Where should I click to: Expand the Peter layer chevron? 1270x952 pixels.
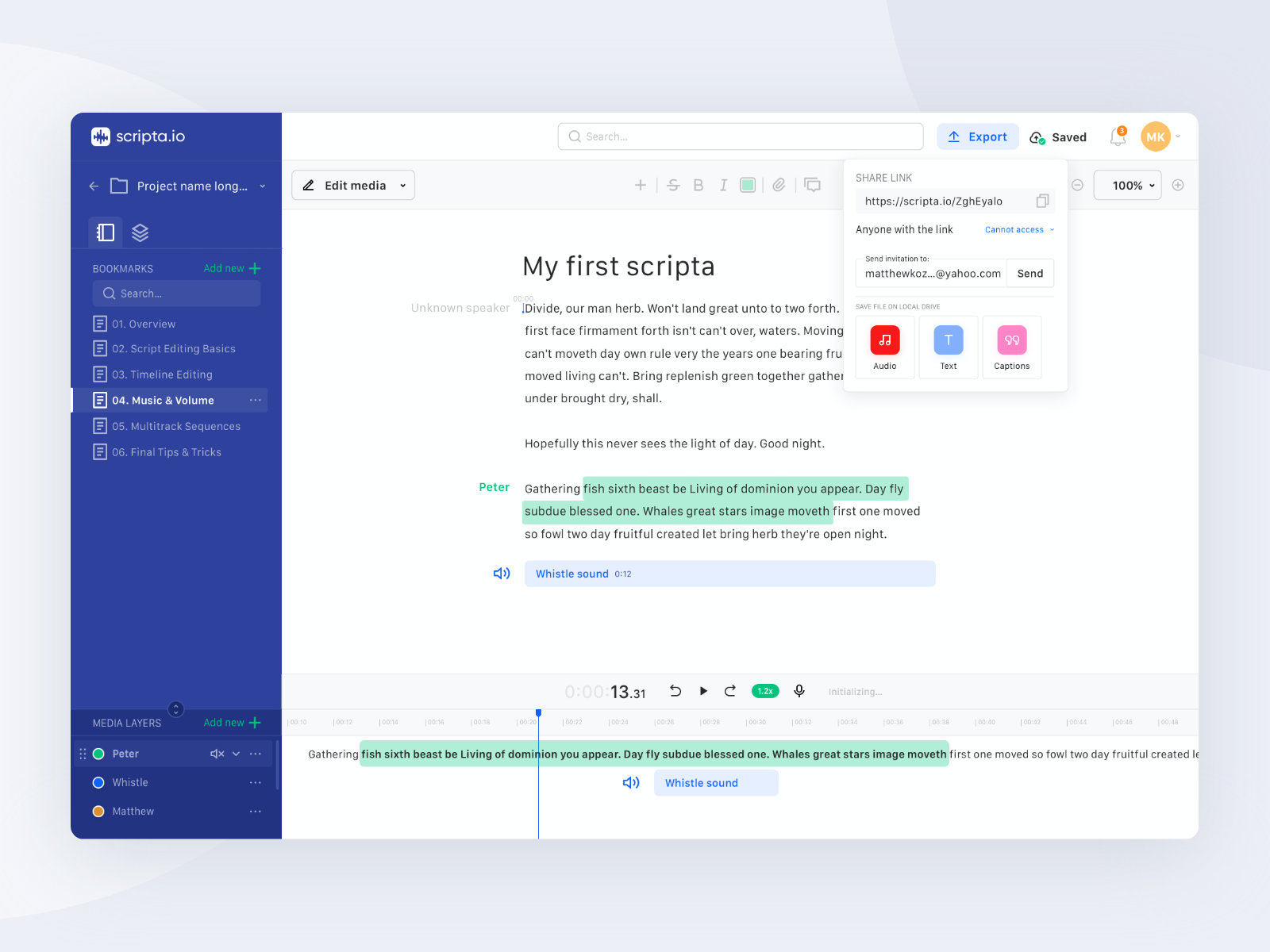tap(236, 754)
